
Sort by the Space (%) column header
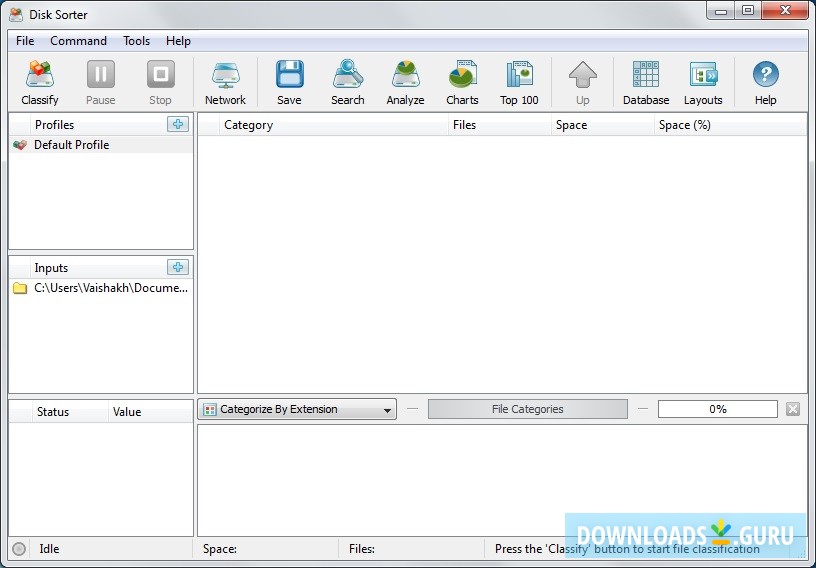[731, 125]
